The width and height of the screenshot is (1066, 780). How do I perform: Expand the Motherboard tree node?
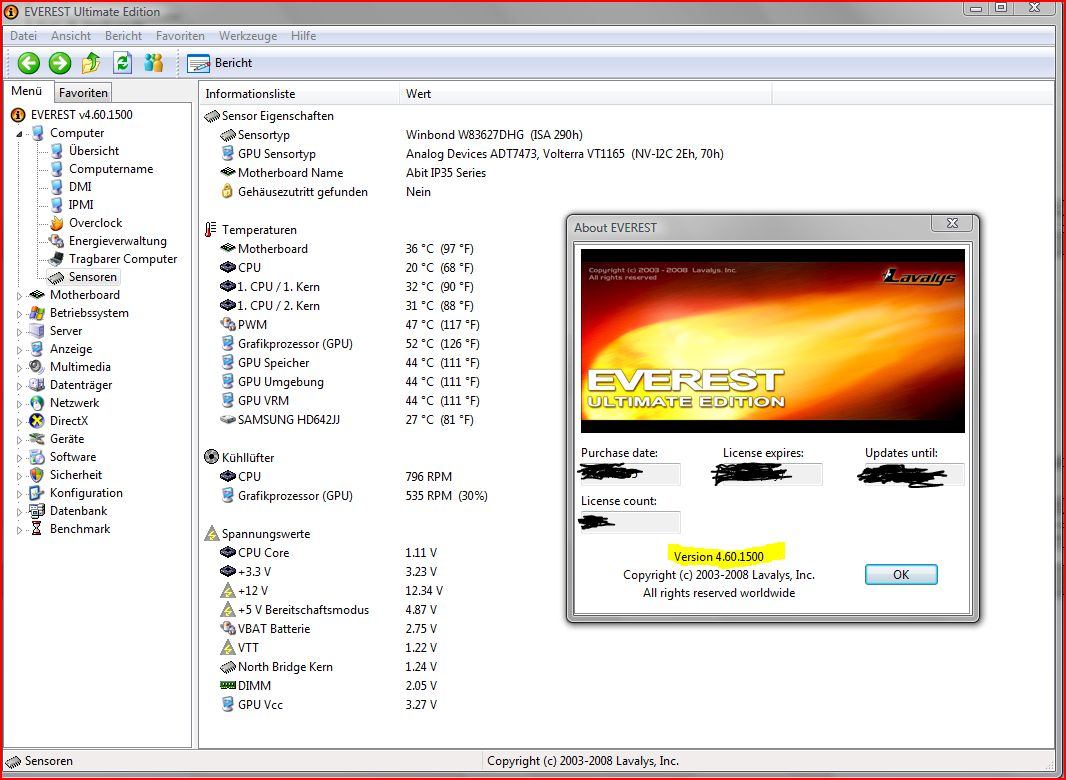(x=19, y=296)
